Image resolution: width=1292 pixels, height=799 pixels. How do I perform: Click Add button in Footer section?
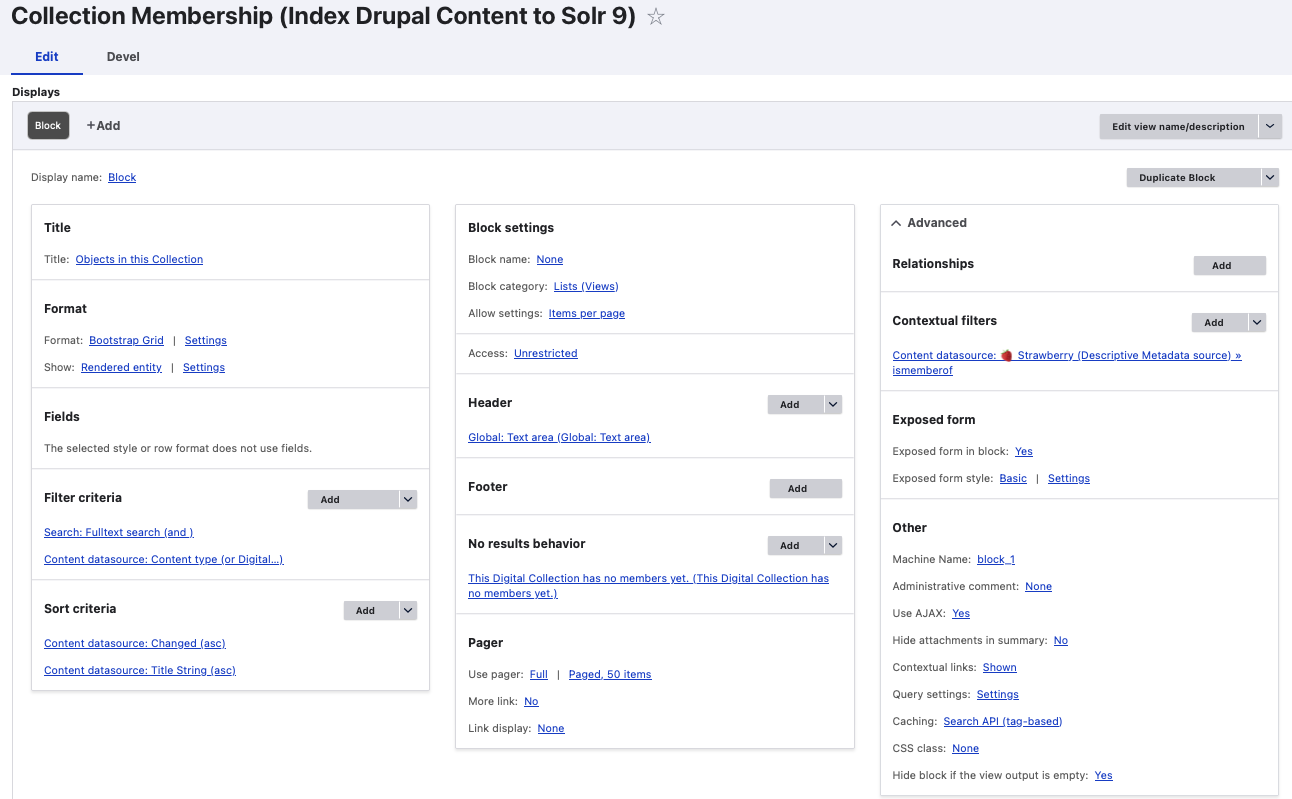point(805,488)
